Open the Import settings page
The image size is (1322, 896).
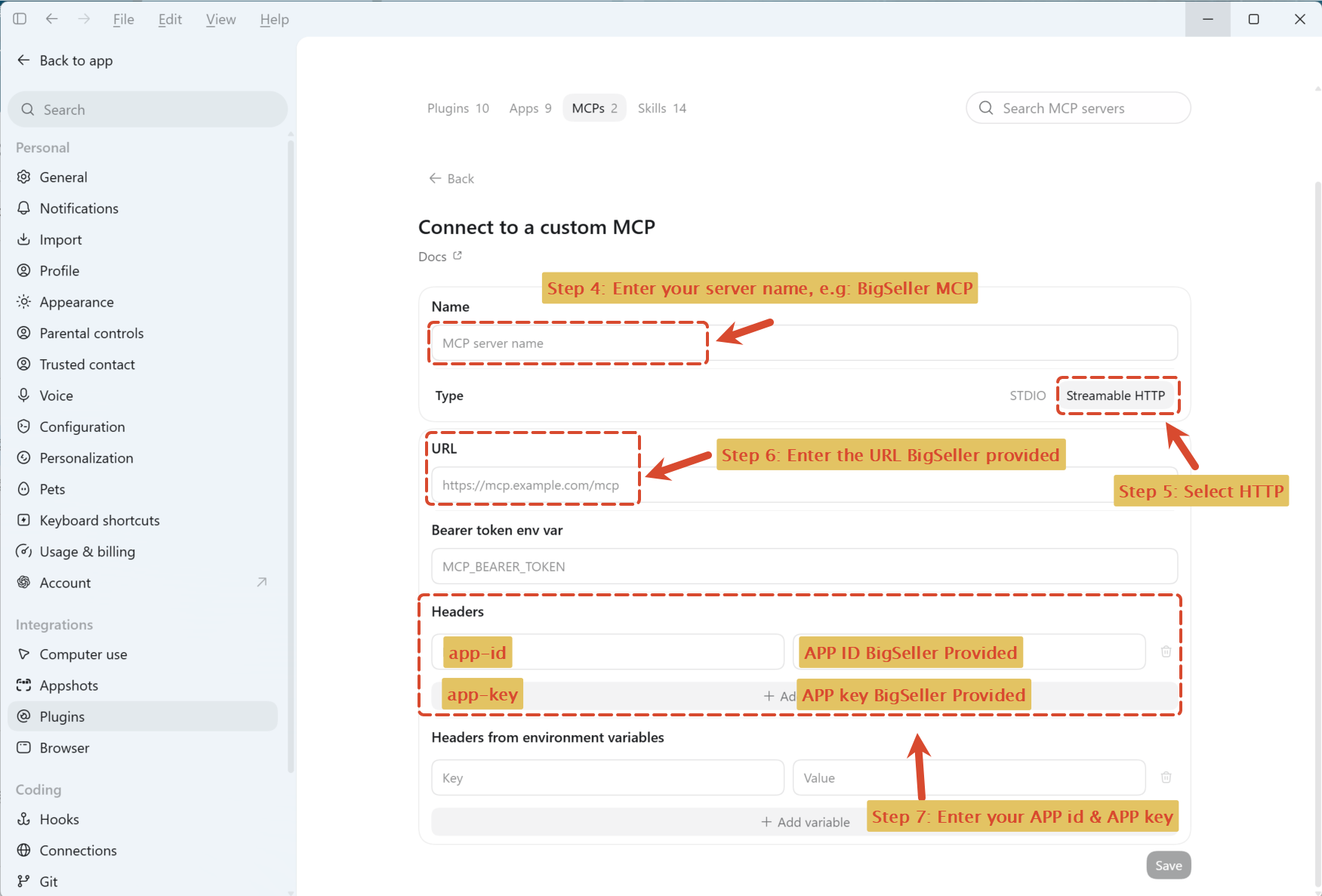click(x=143, y=239)
